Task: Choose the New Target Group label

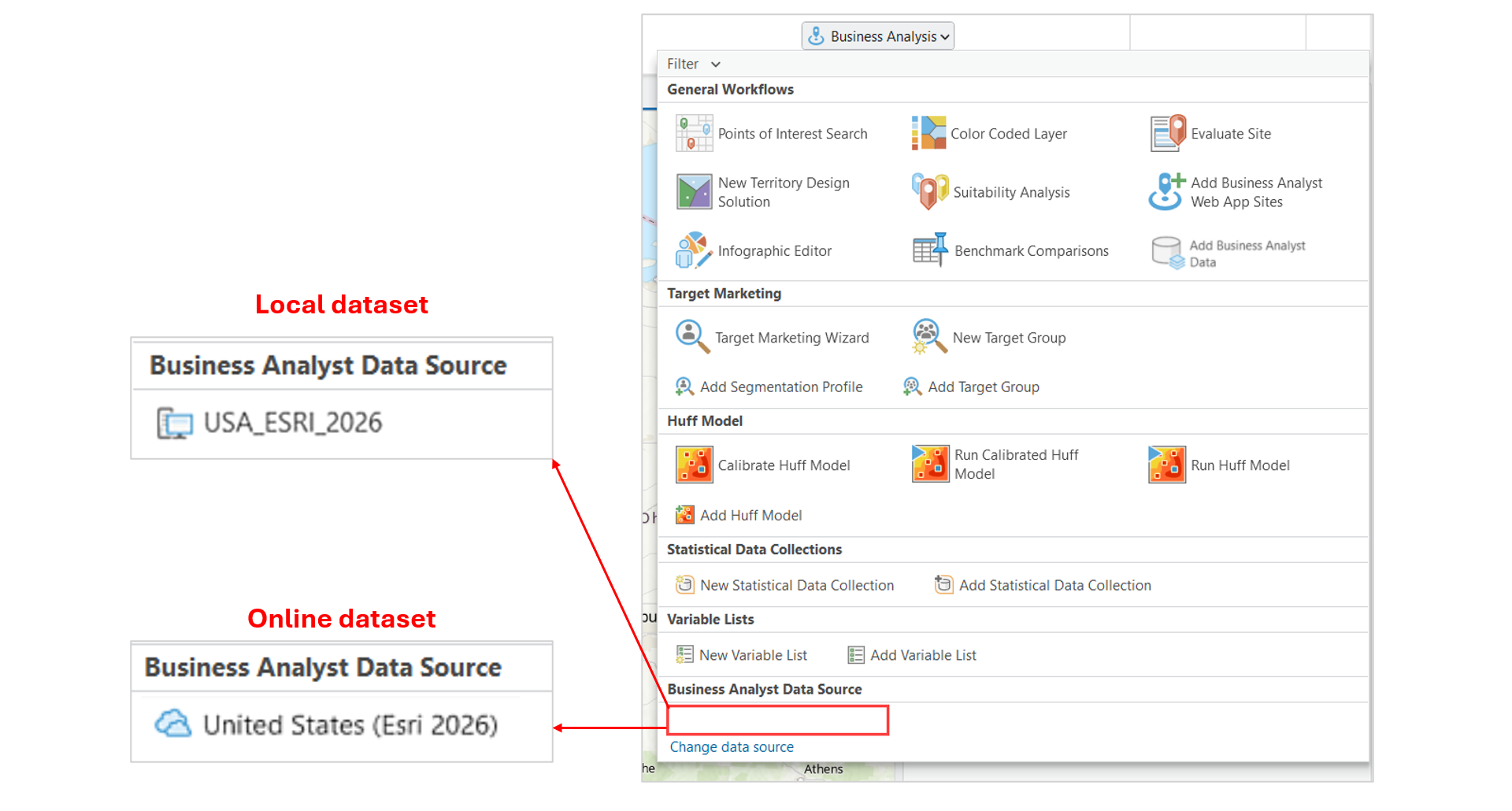Action: 1009,338
